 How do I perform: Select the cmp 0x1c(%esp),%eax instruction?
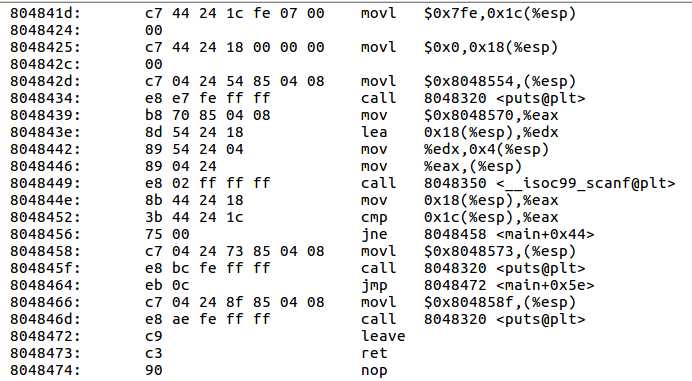point(459,217)
